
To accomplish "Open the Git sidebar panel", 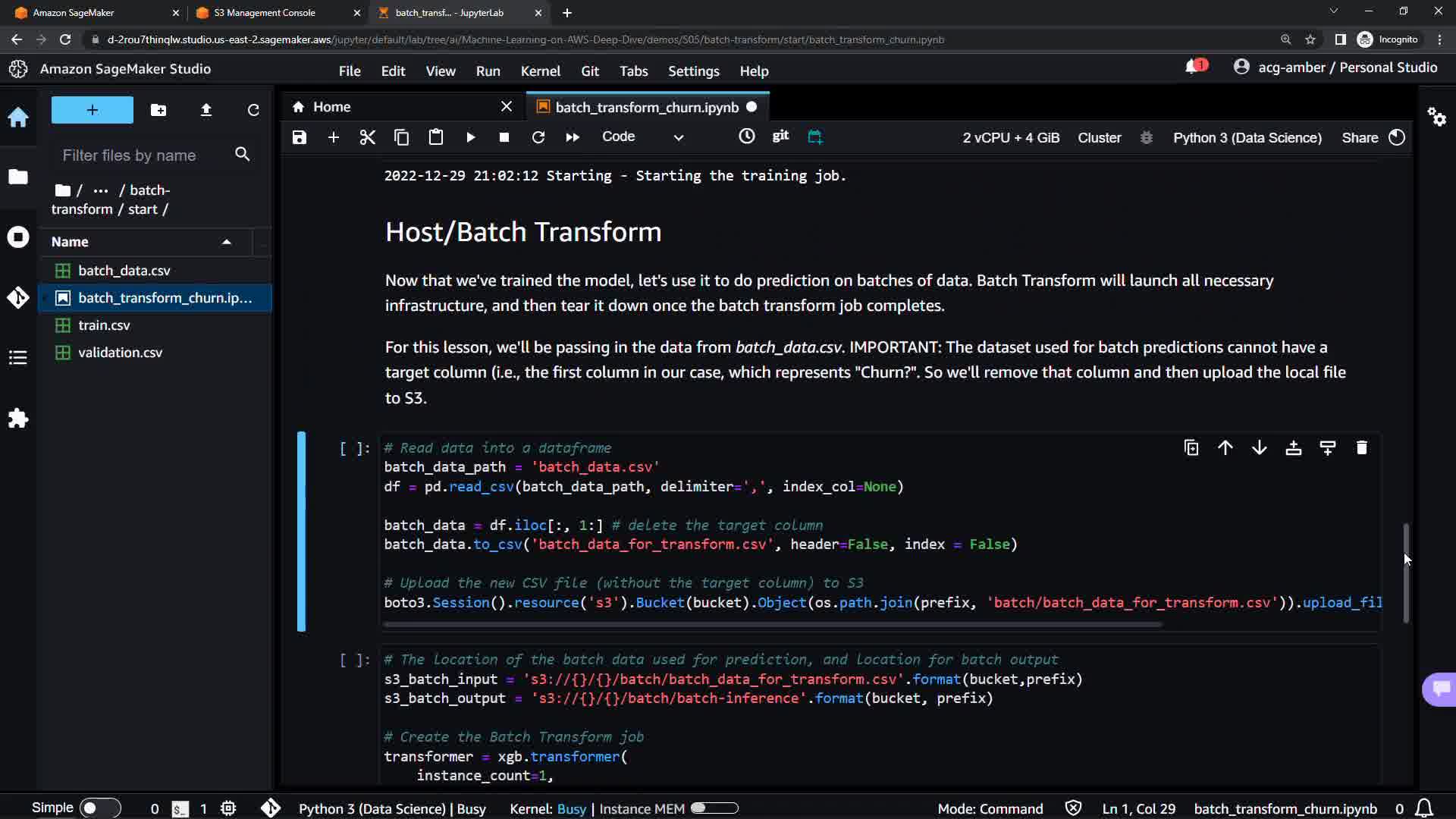I will 18,297.
